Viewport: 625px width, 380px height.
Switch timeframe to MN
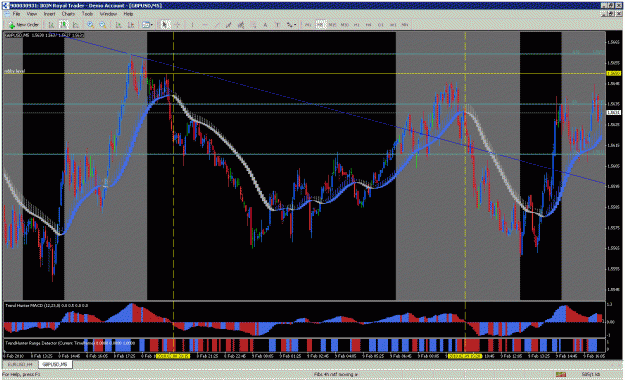pos(405,25)
